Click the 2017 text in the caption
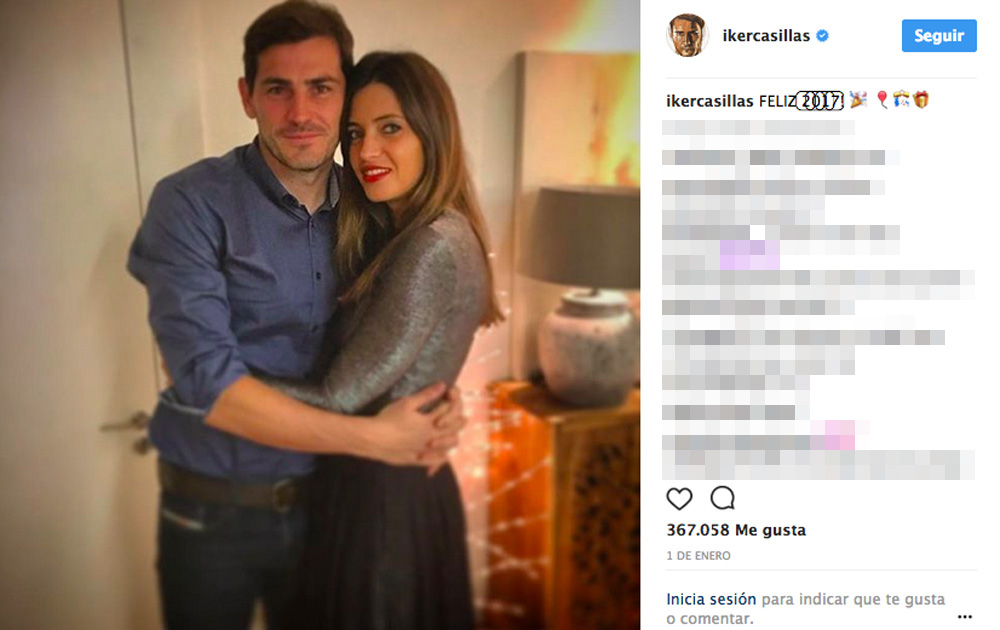 [x=820, y=101]
